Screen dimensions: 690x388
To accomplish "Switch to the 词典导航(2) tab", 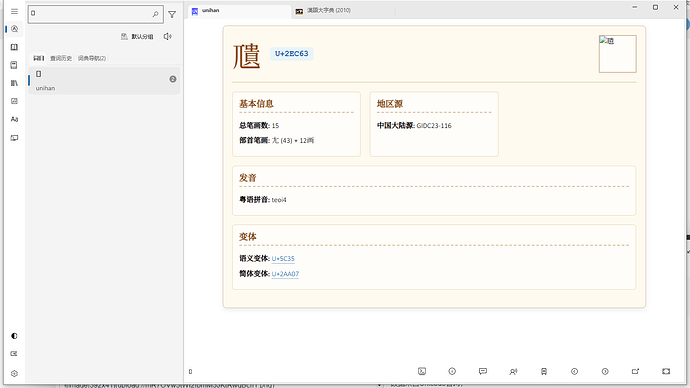I will pos(92,58).
